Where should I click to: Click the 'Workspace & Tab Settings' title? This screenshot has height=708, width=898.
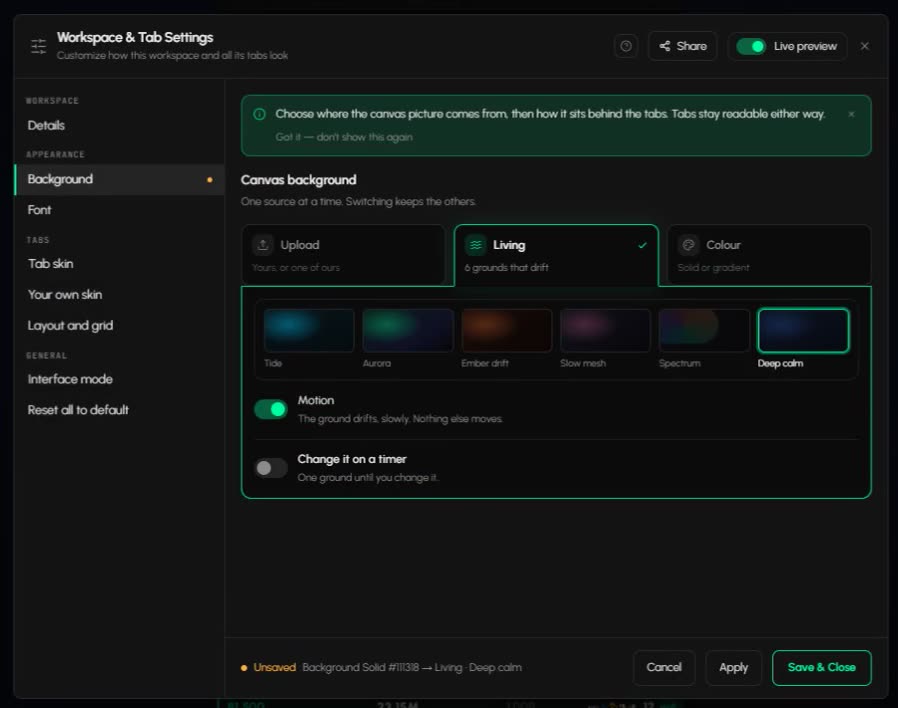point(135,37)
